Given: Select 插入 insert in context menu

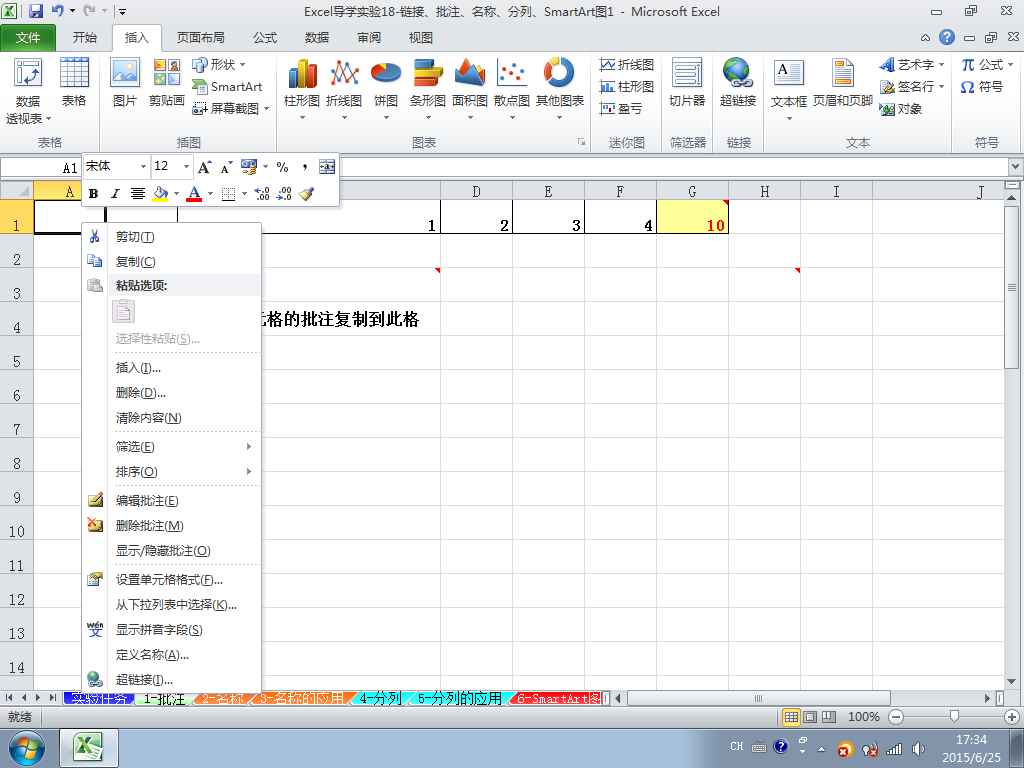Looking at the screenshot, I should pos(172,368).
